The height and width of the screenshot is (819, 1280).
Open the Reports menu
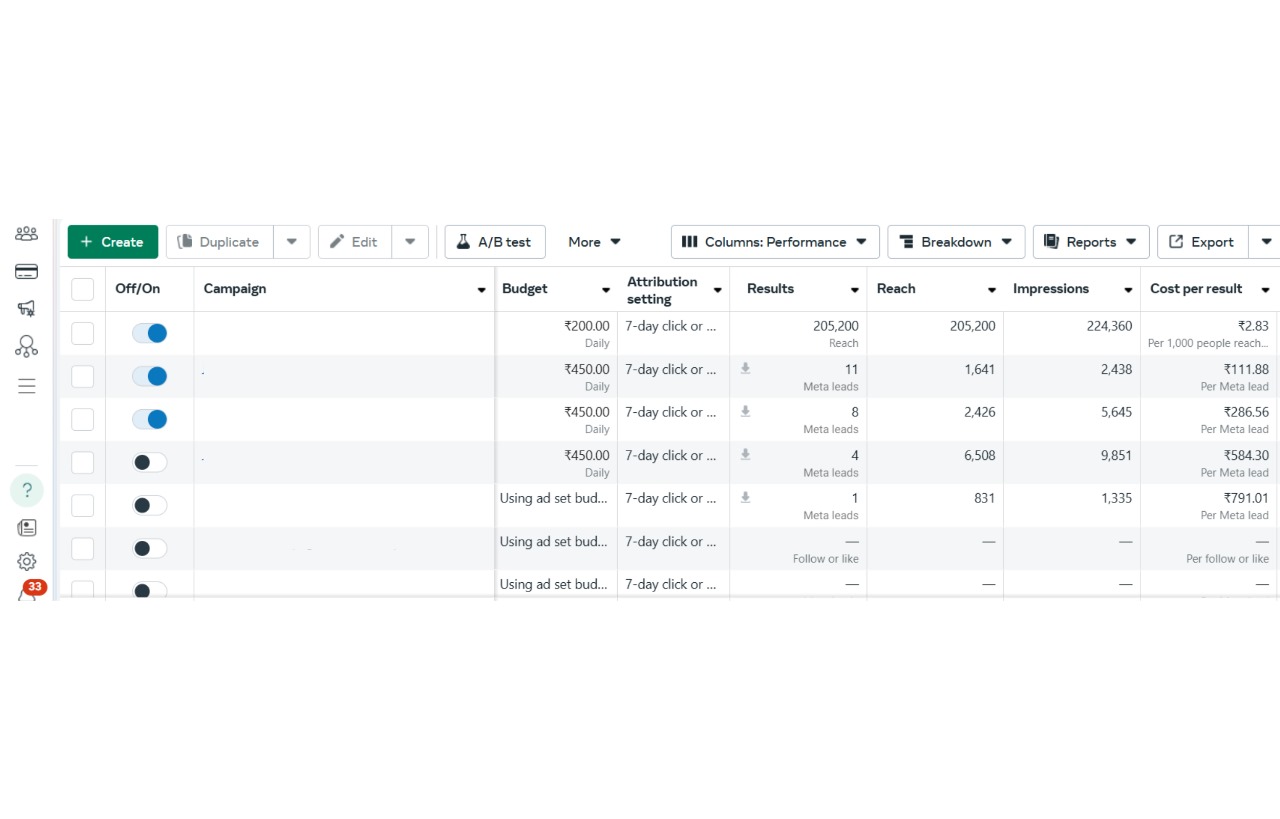point(1090,242)
